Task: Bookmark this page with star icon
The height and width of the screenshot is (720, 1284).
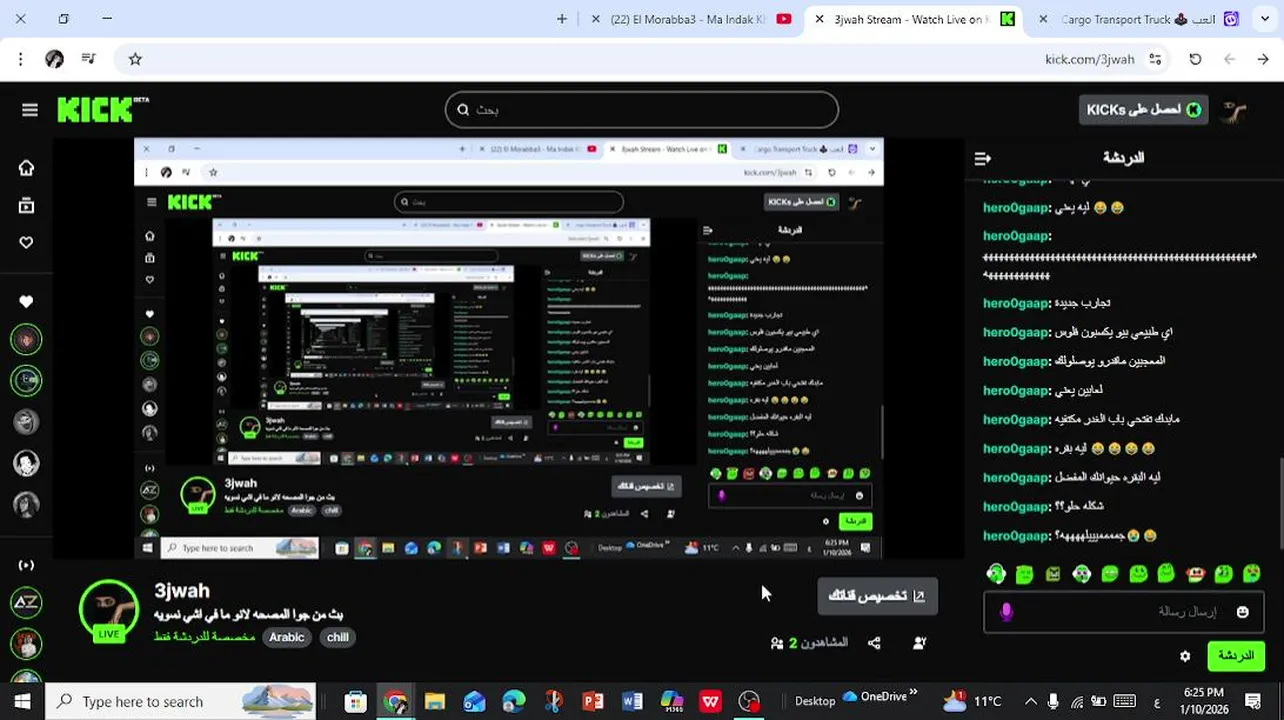Action: [x=135, y=59]
